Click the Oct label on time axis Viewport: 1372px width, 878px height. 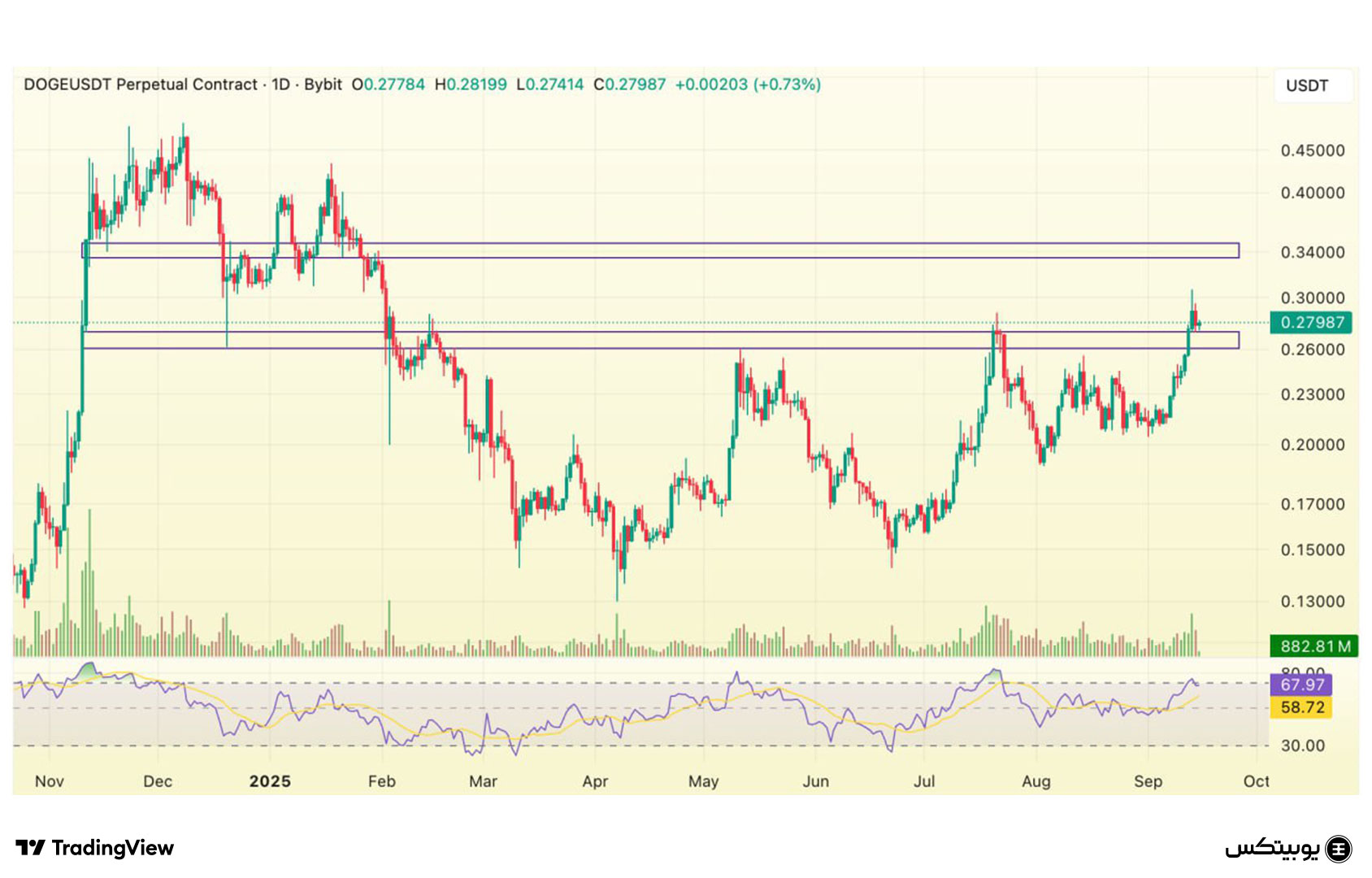click(x=1256, y=781)
